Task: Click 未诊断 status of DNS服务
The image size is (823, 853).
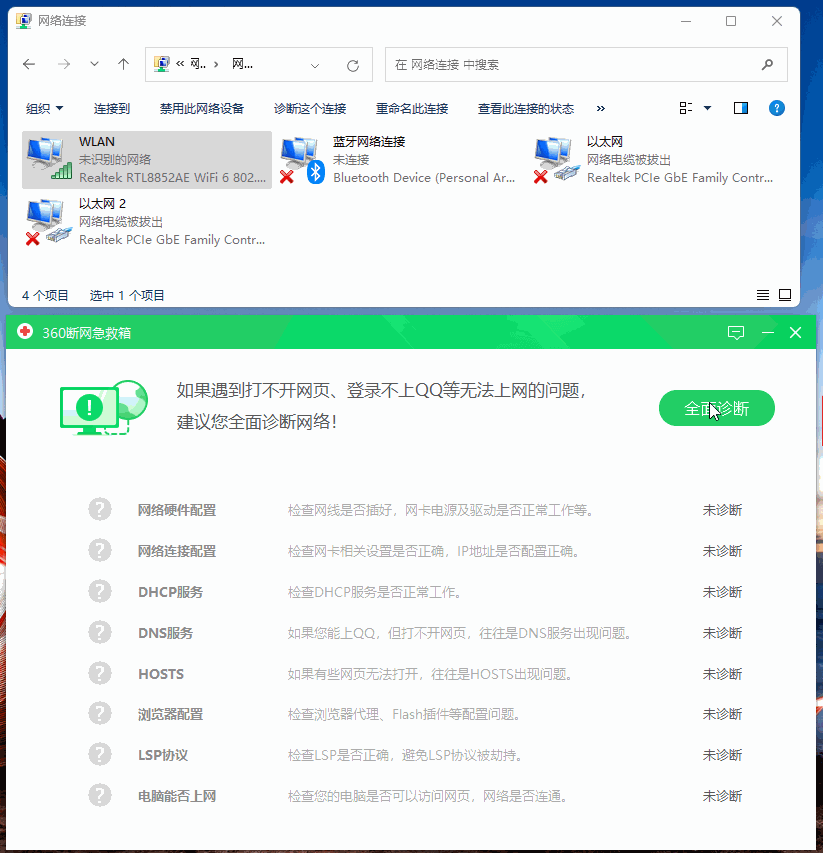Action: [722, 633]
